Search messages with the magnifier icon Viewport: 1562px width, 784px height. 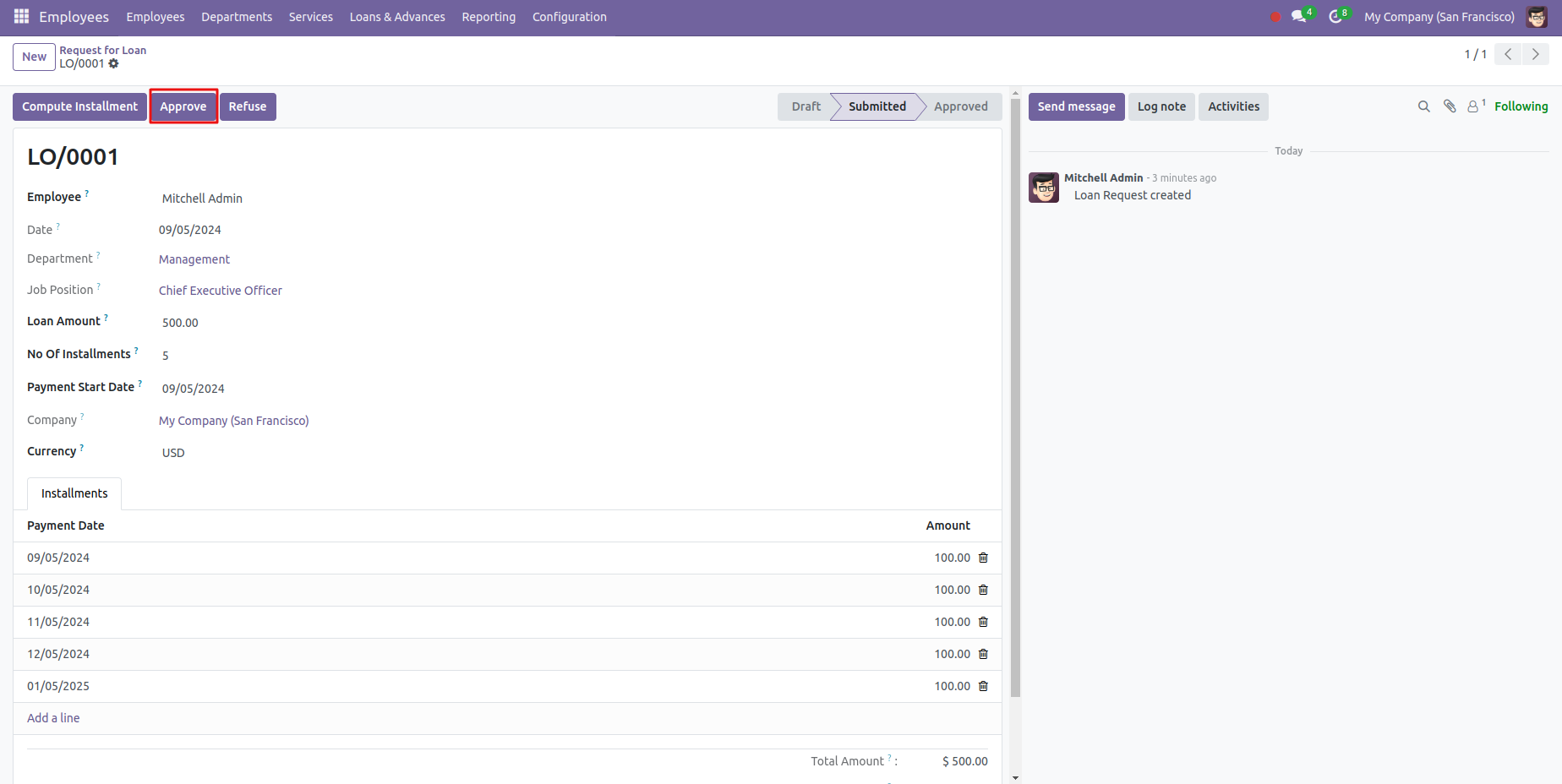[1424, 106]
